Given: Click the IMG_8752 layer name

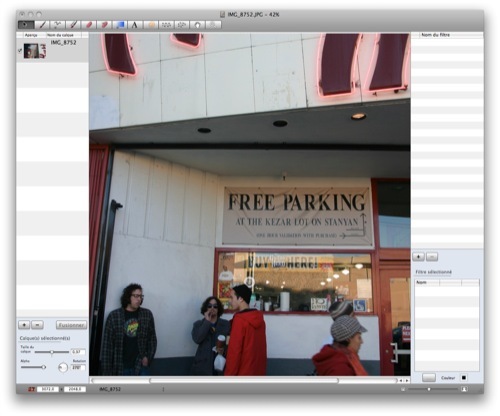Looking at the screenshot, I should click(x=63, y=43).
